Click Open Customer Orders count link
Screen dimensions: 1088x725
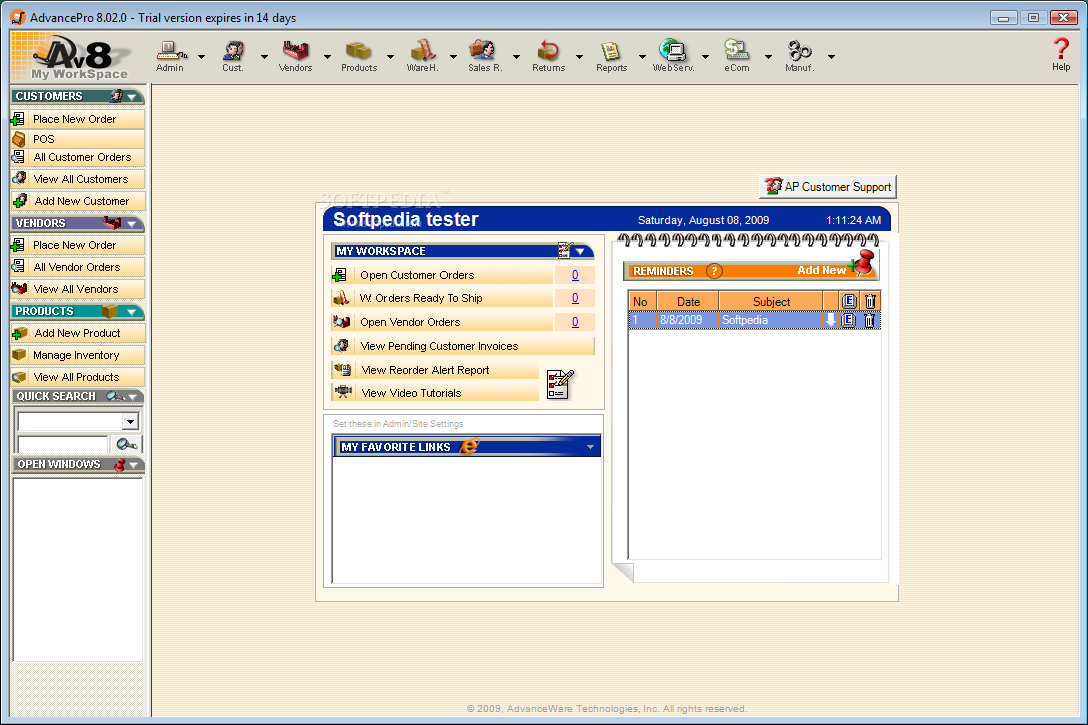pyautogui.click(x=575, y=275)
